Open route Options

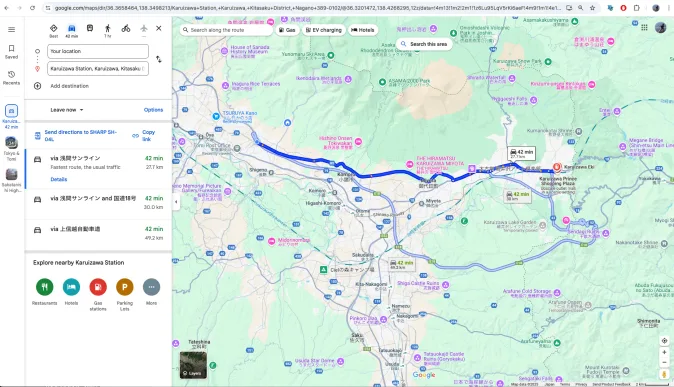pos(153,110)
